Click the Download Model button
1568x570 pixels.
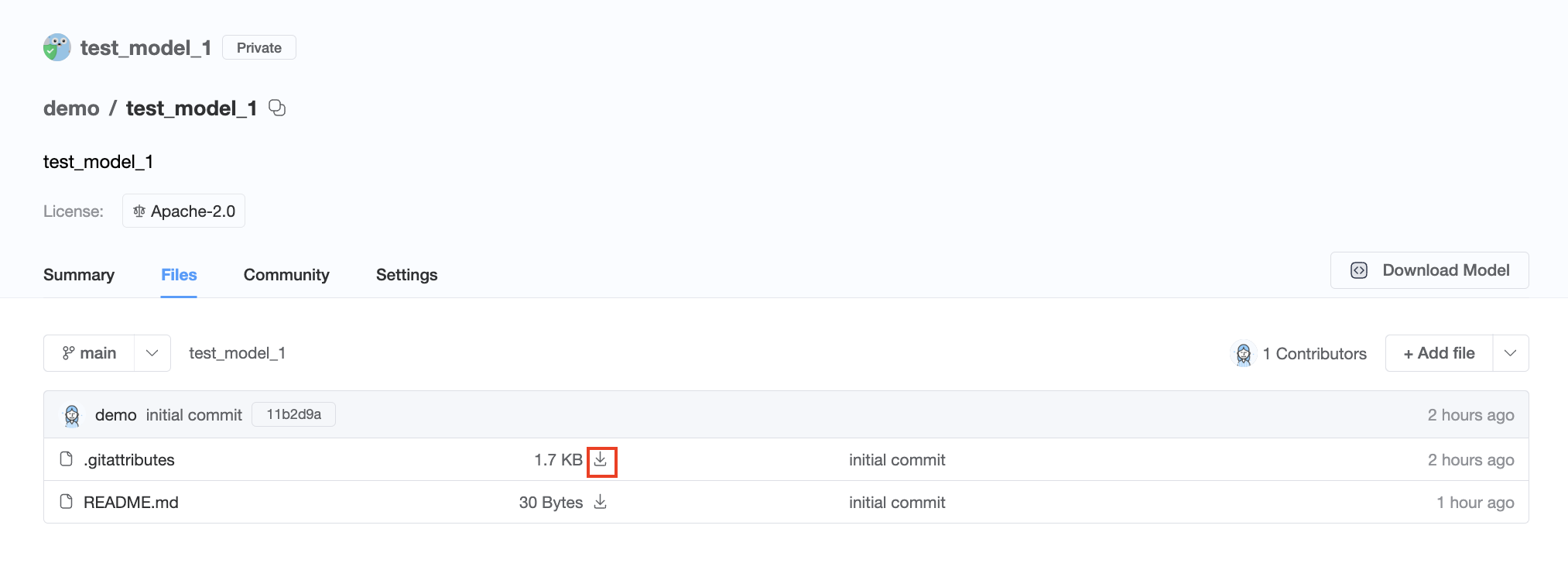coord(1429,270)
